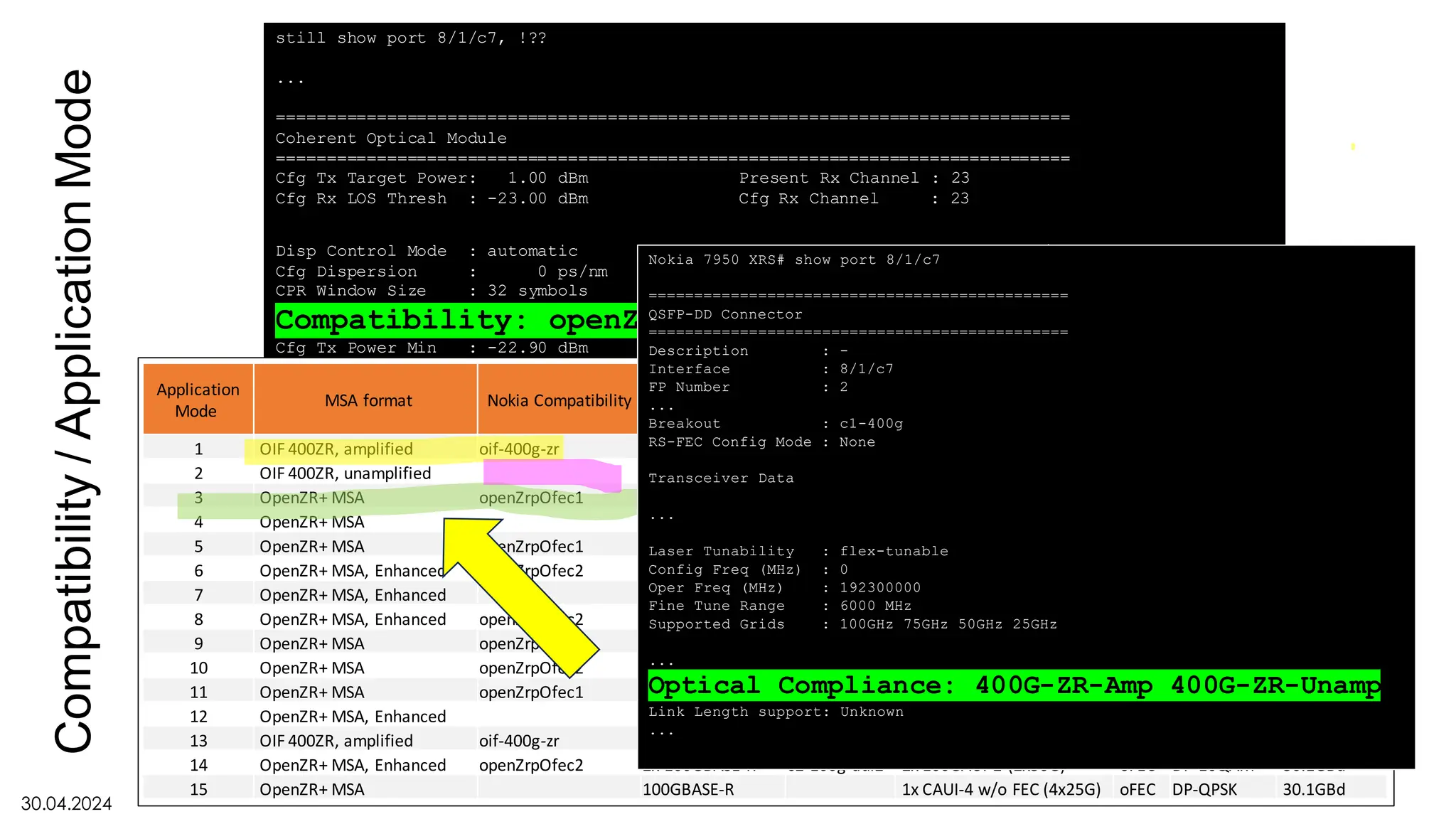Click the Coherent Optical Module heading
The image size is (1456, 819).
[x=391, y=138]
